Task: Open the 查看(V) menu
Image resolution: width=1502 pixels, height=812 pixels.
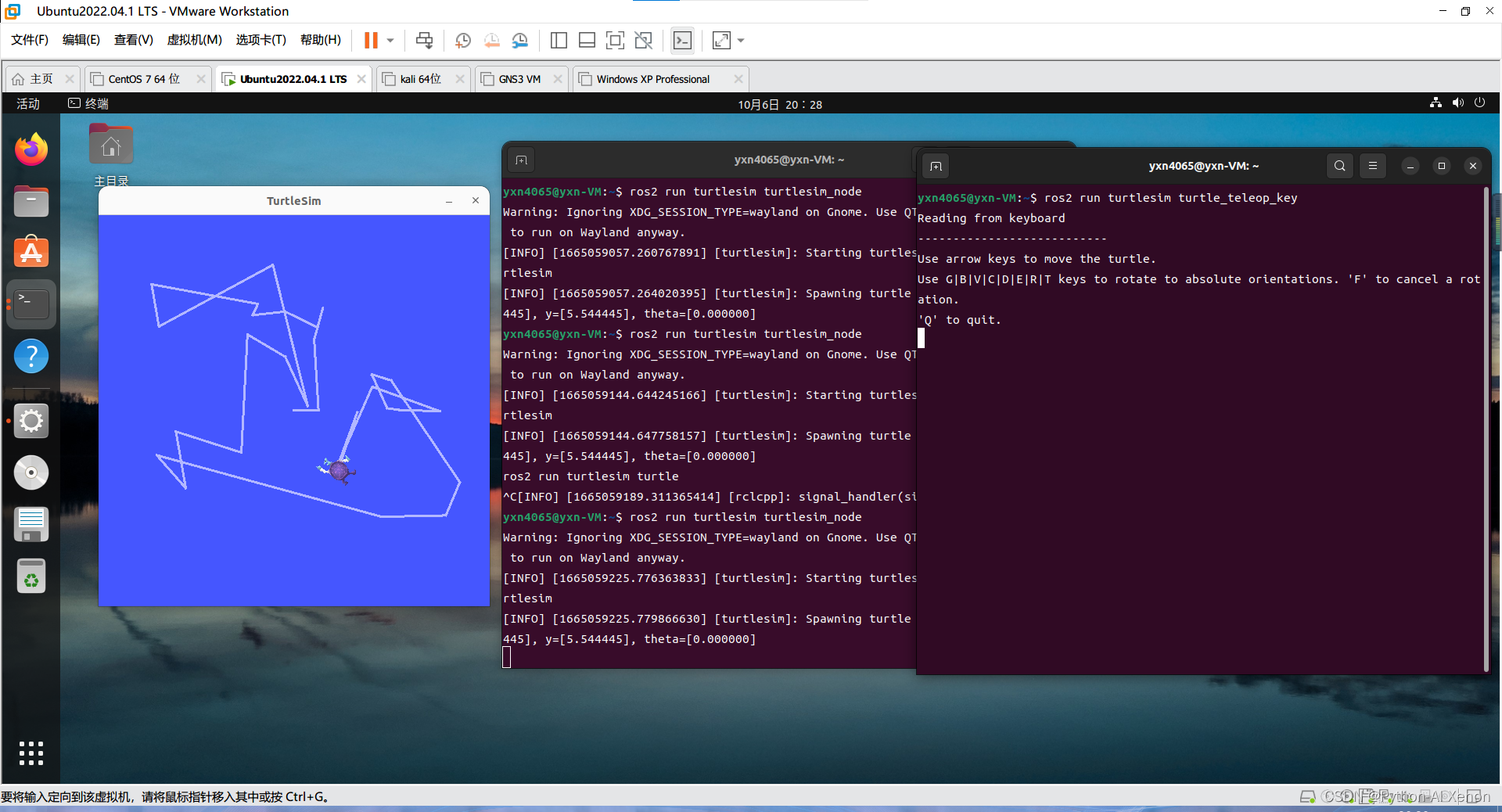Action: [x=134, y=40]
